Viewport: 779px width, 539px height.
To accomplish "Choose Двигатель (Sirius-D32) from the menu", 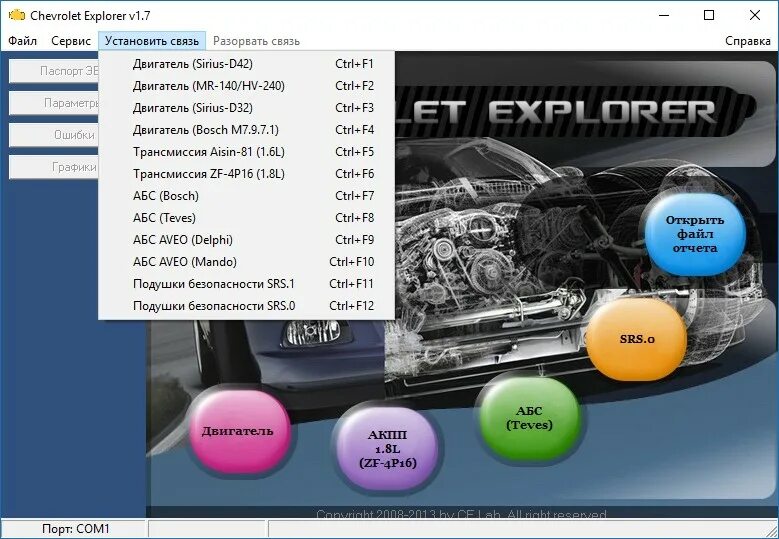I will coord(246,108).
